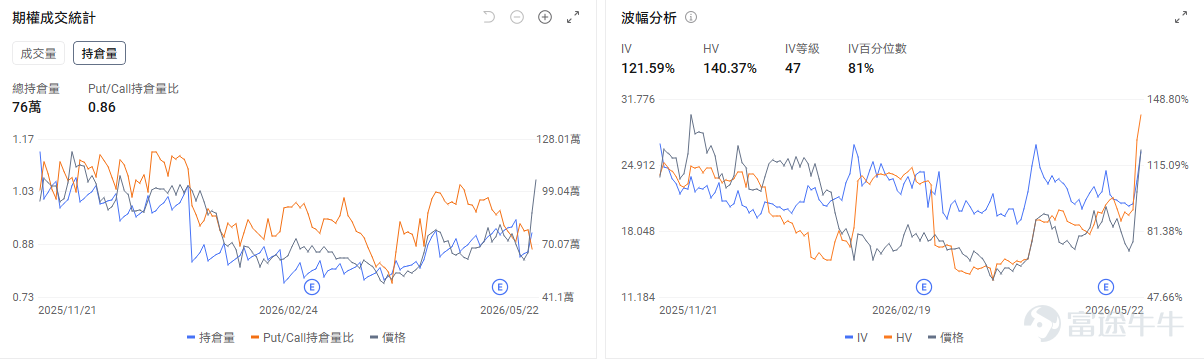This screenshot has width=1204, height=360.
Task: Click the undo reset icon in 期權成交統計
Action: (x=488, y=17)
